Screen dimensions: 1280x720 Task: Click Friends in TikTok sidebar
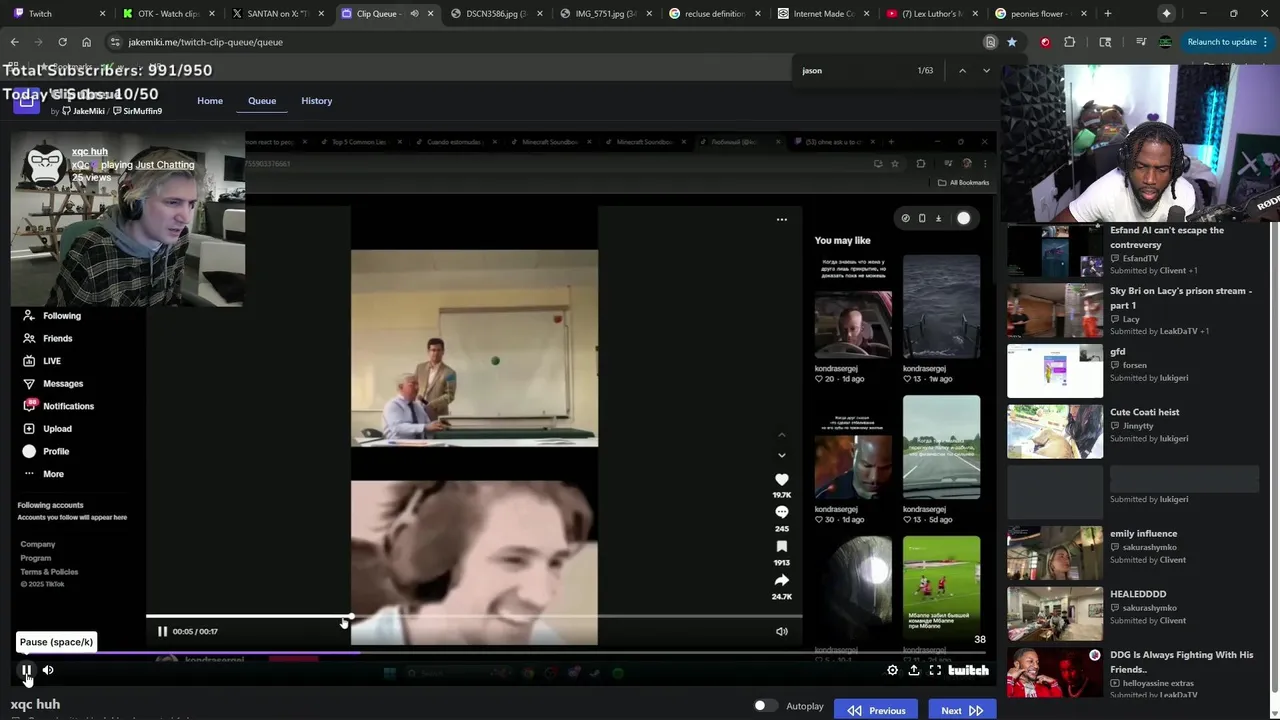click(x=47, y=339)
